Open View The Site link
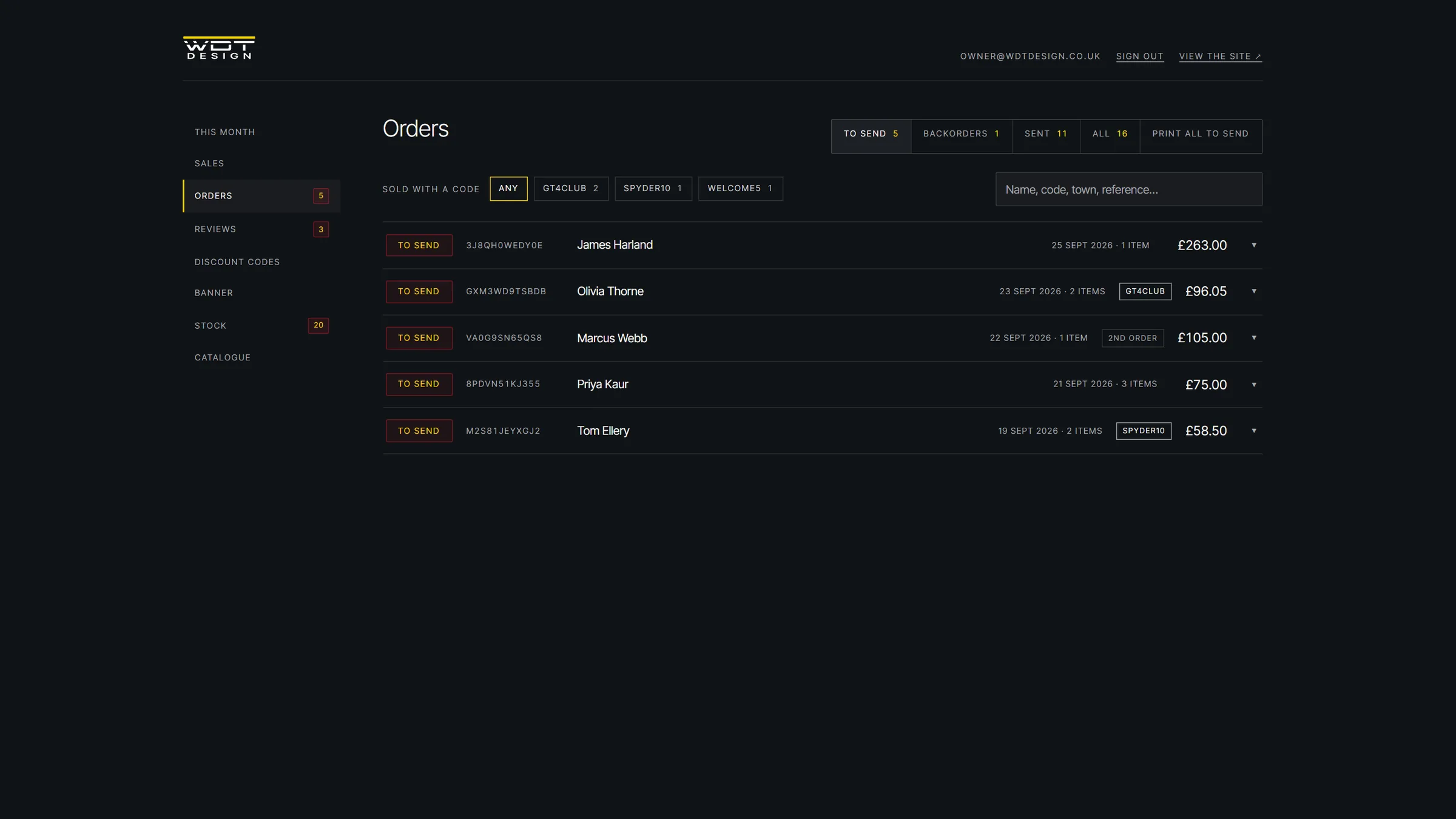This screenshot has height=819, width=1456. tap(1220, 56)
